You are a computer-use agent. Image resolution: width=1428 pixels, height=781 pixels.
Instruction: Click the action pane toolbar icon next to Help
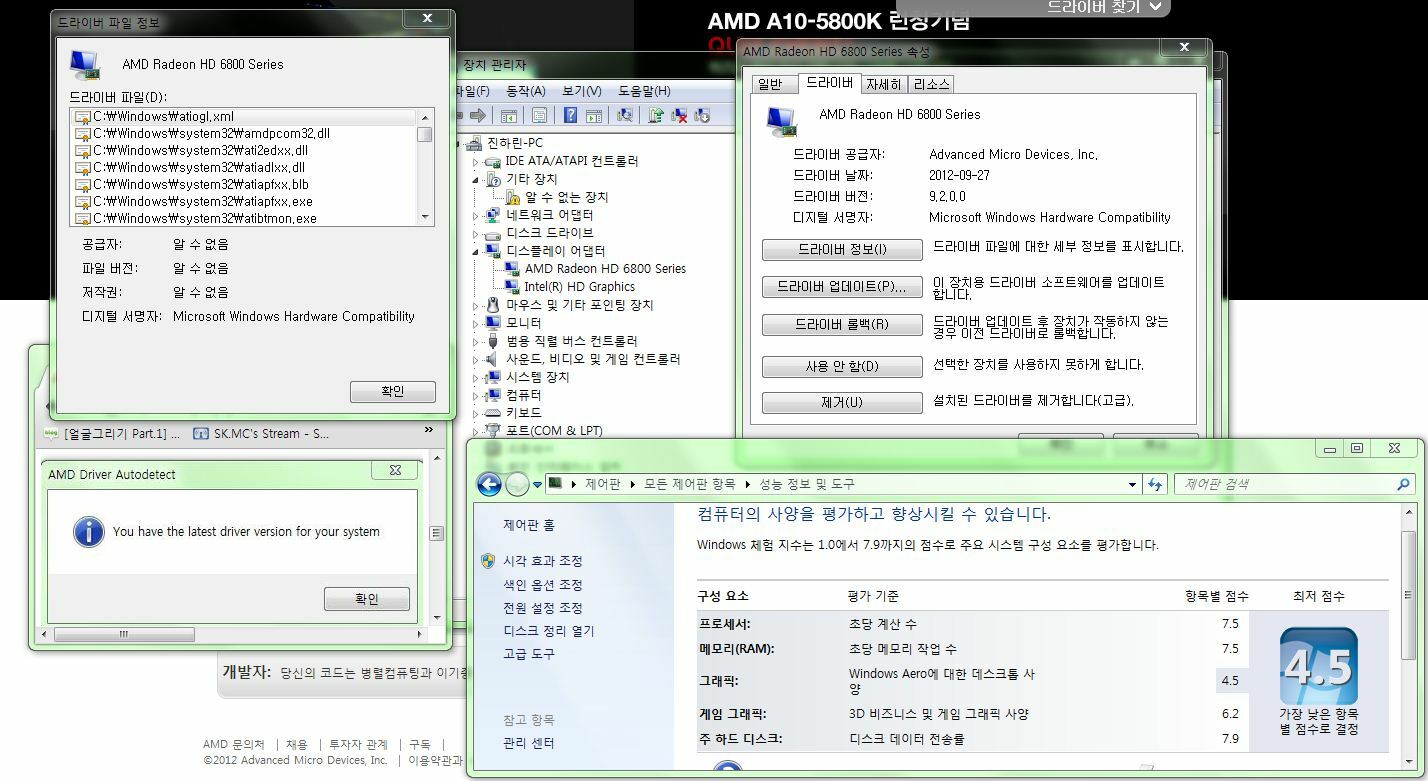coord(593,115)
